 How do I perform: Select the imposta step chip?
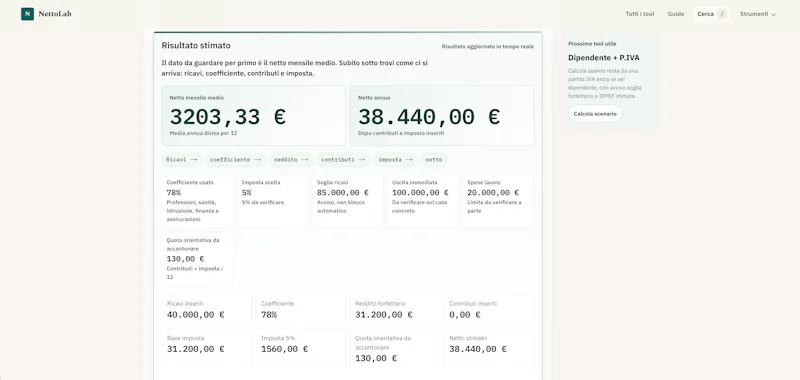[395, 160]
